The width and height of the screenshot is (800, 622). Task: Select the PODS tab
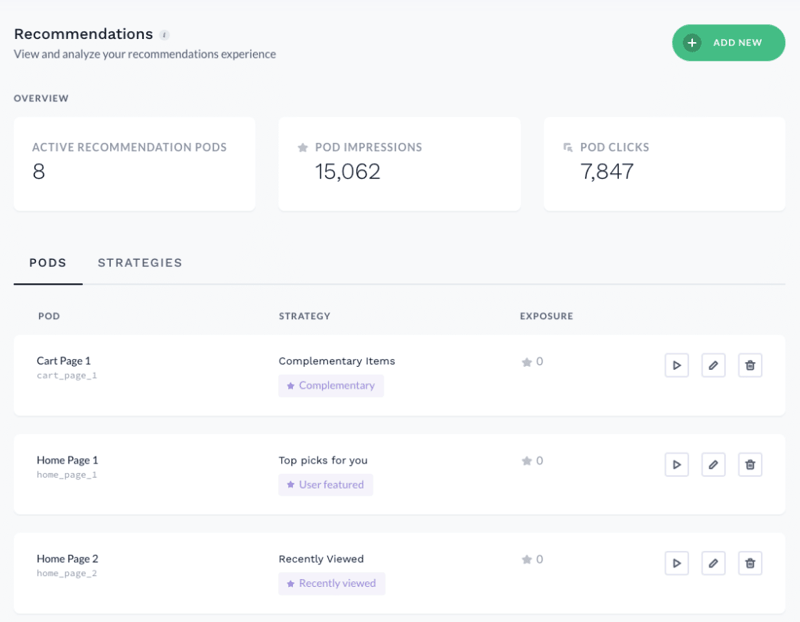coord(48,263)
